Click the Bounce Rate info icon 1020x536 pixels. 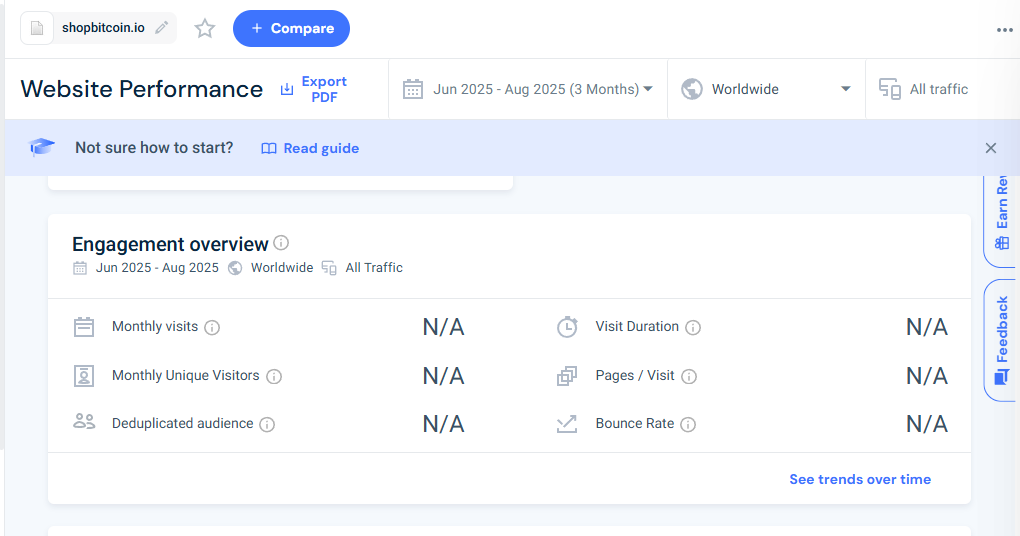[688, 424]
